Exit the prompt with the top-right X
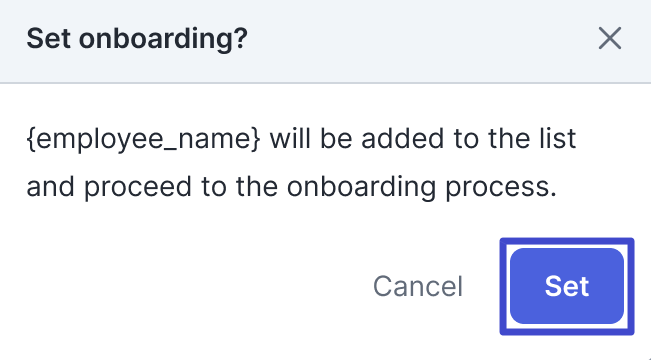This screenshot has width=651, height=360. tap(609, 38)
